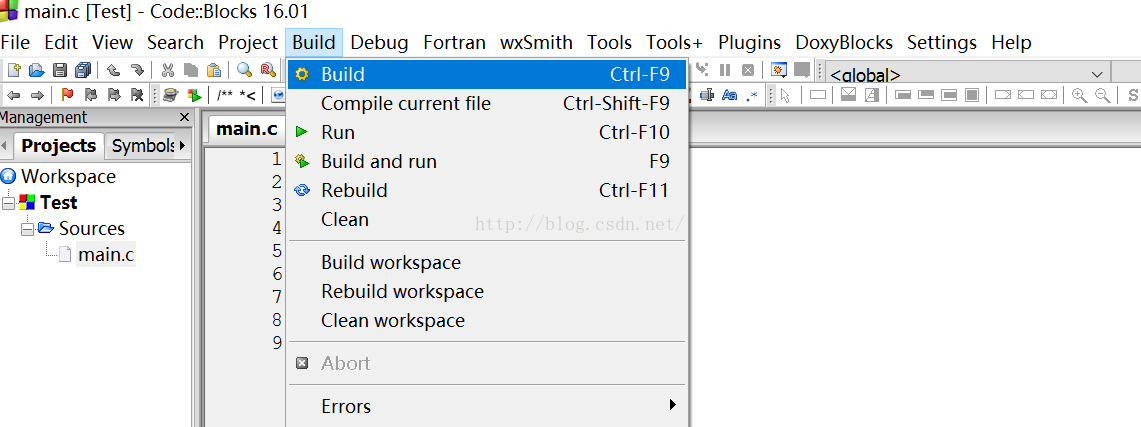This screenshot has width=1141, height=427.
Task: Open the DoxyBlocks menu
Action: 844,43
